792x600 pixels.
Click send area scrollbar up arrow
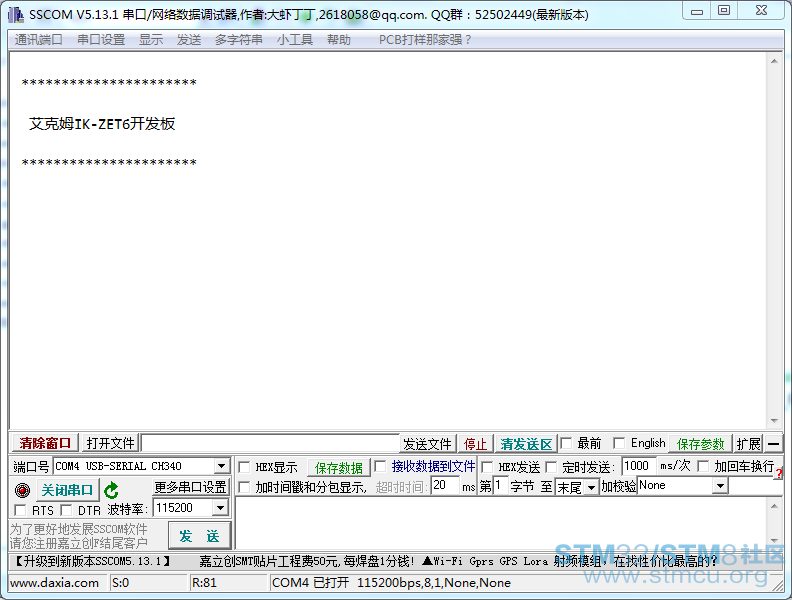pos(774,506)
